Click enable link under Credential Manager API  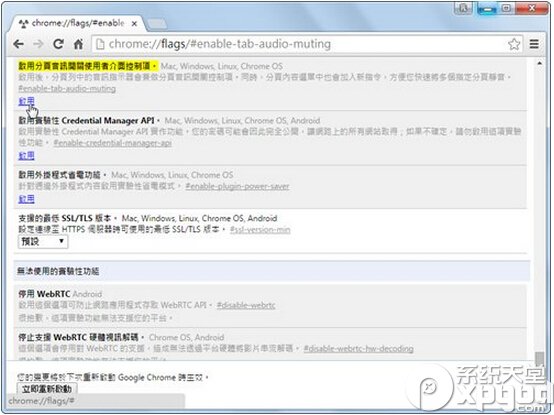26,155
